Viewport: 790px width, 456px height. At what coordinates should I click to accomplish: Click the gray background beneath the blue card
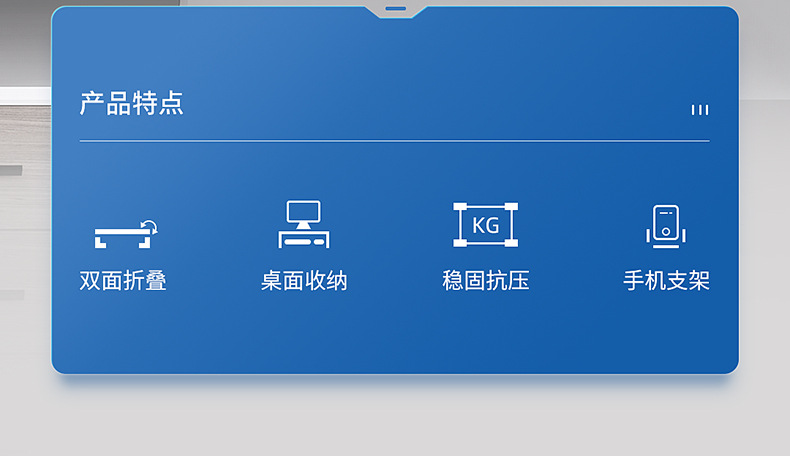(x=394, y=418)
